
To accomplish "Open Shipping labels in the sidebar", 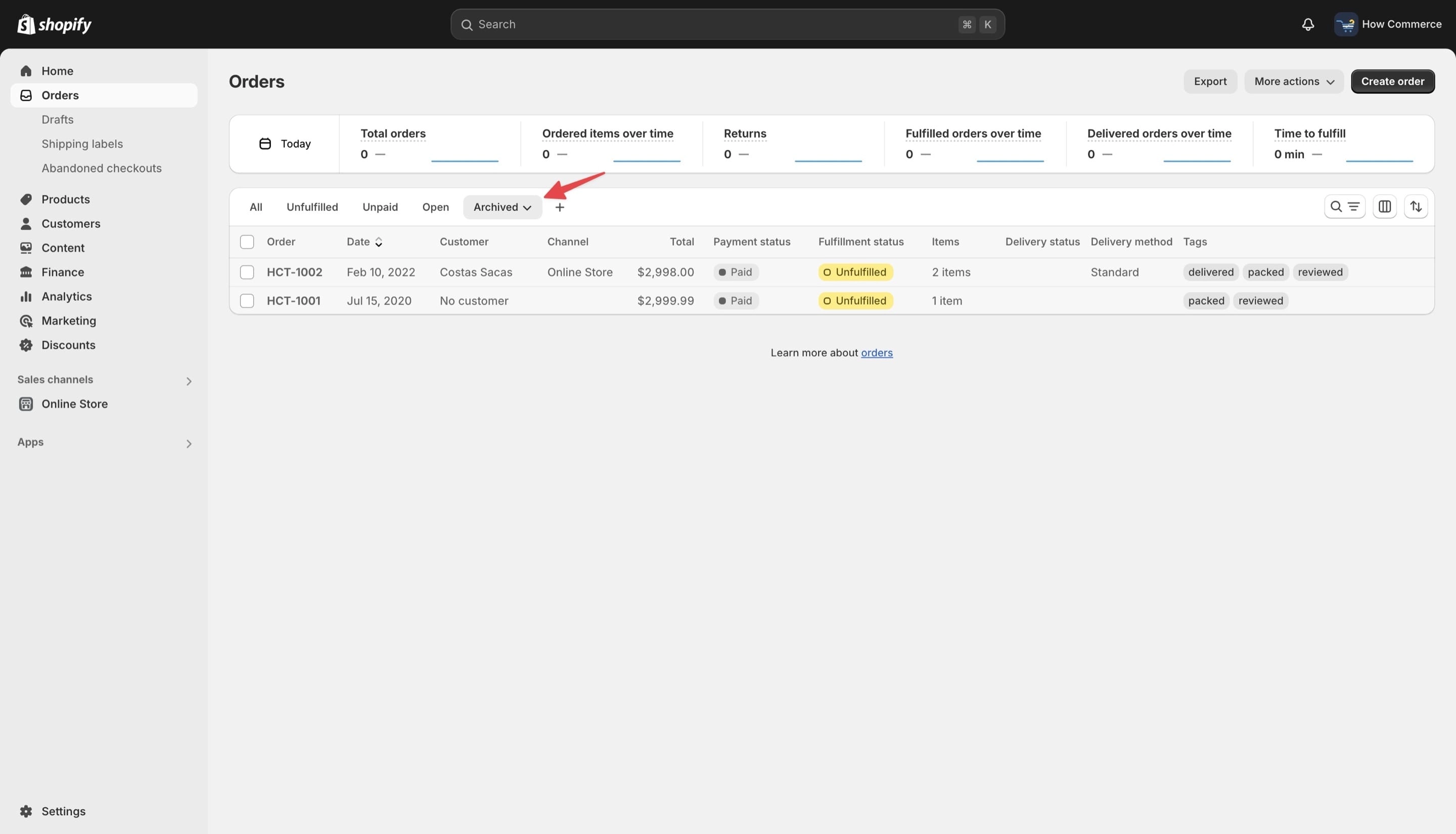I will [x=82, y=144].
